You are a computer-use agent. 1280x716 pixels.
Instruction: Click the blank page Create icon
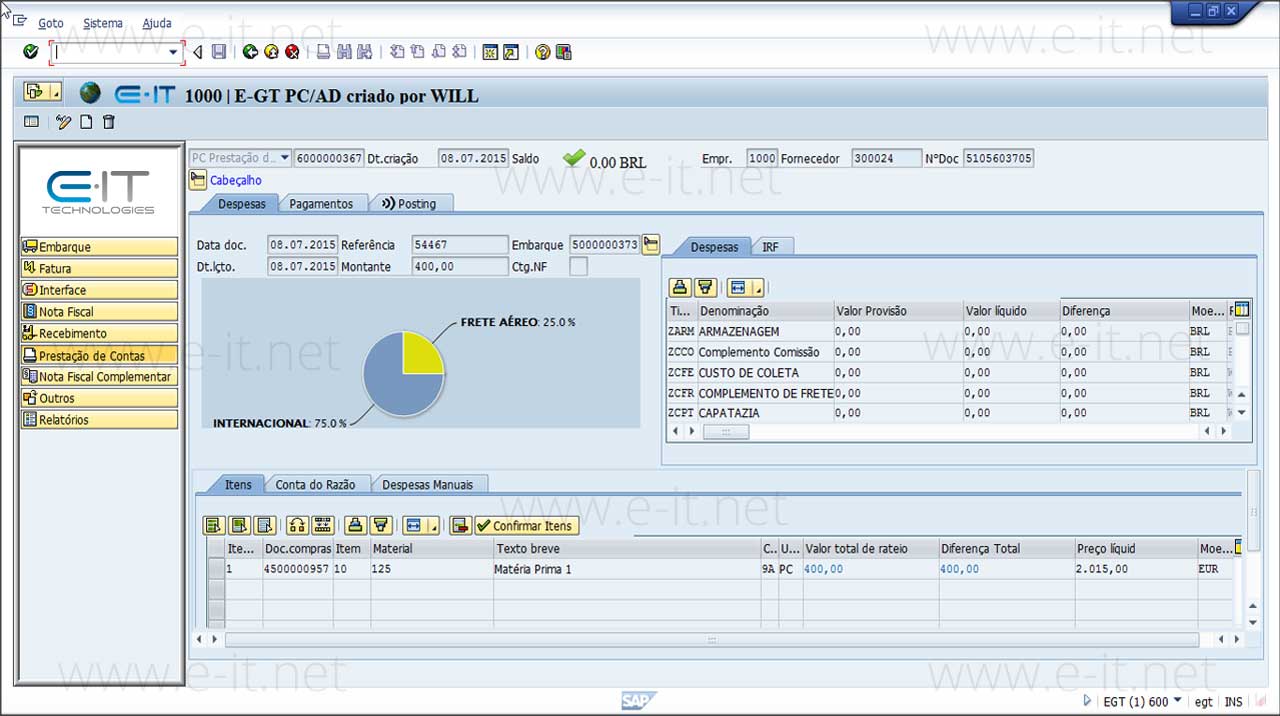87,122
